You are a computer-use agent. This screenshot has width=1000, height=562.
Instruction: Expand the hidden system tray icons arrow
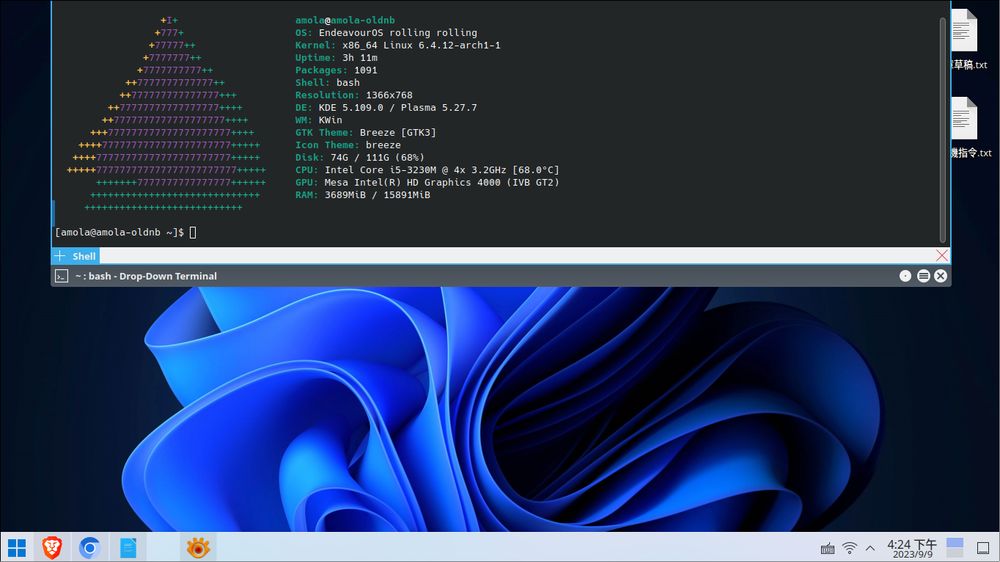pos(870,548)
